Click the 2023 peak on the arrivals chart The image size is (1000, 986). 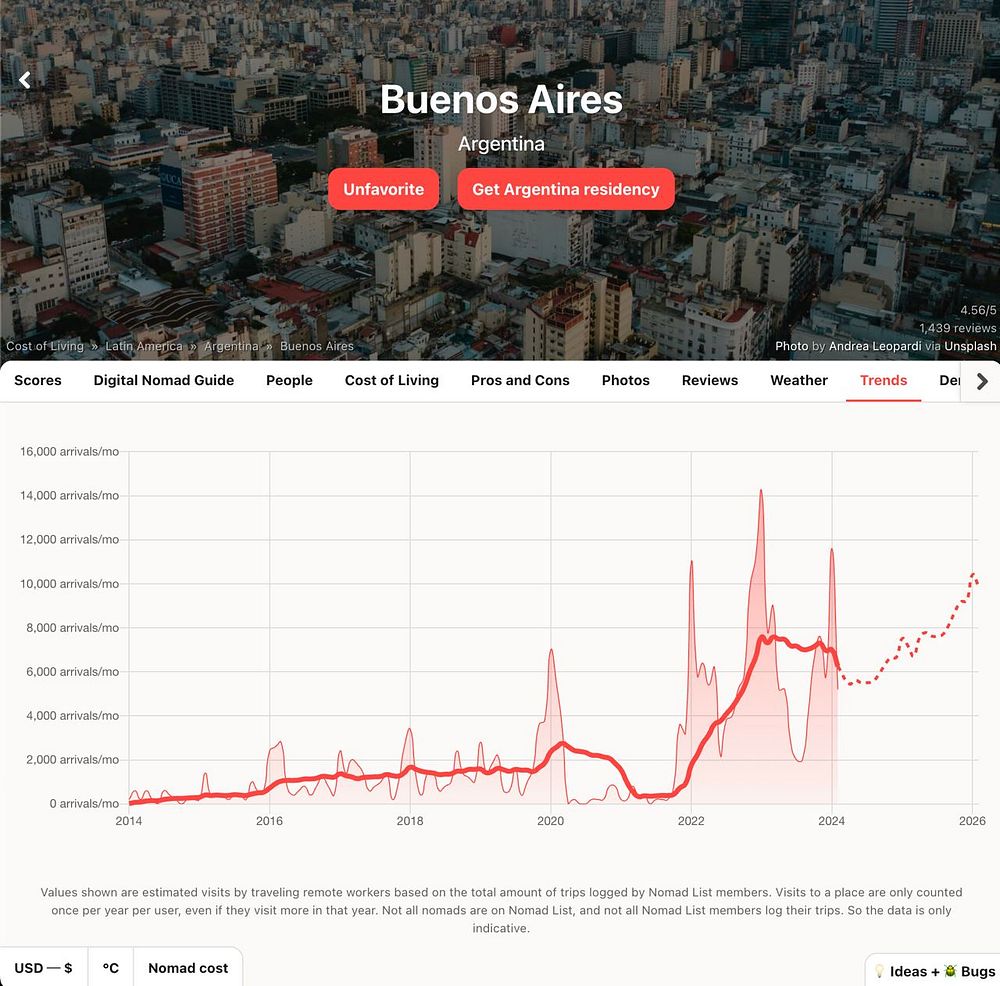point(761,491)
